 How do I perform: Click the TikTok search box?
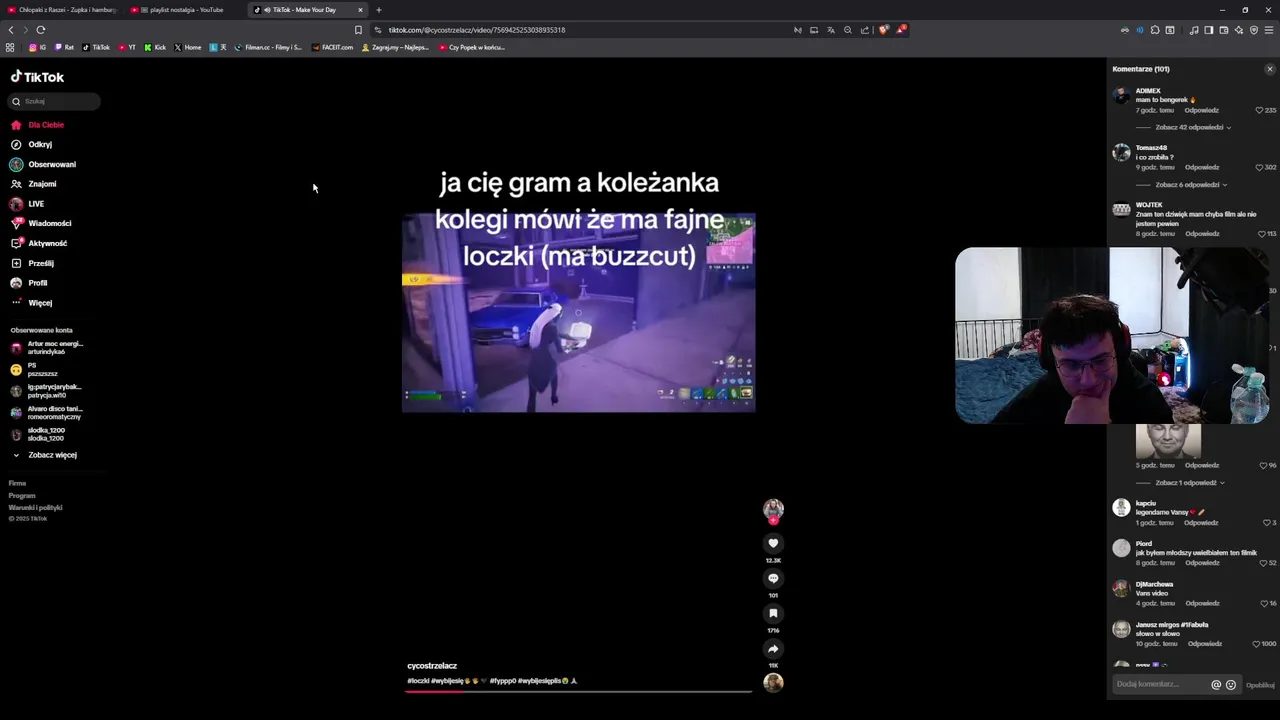point(54,101)
